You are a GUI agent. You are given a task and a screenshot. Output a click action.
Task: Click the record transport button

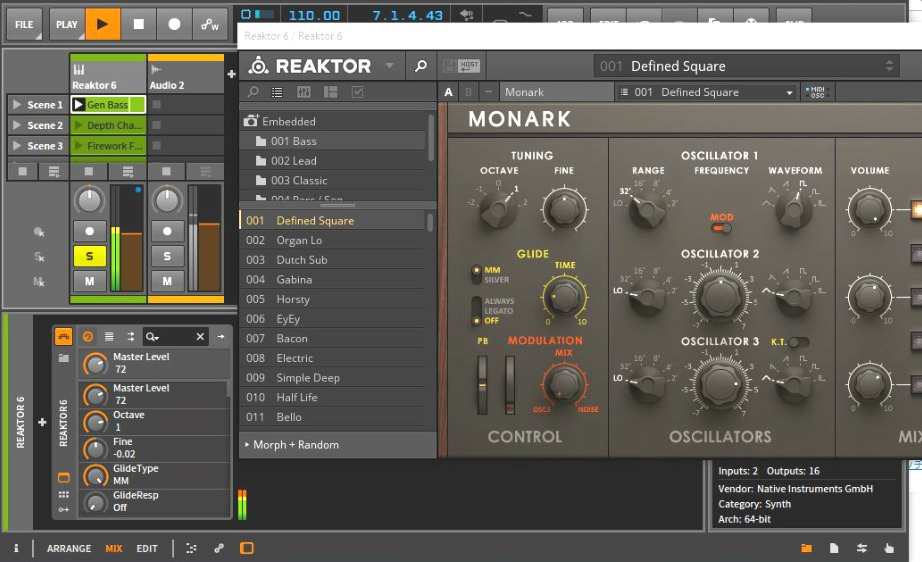[x=175, y=24]
